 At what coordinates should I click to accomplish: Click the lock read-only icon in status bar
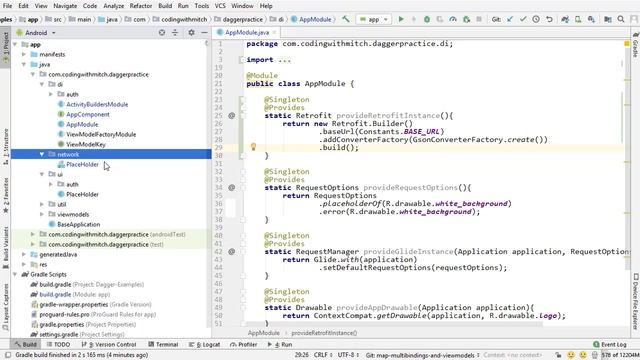pos(558,355)
